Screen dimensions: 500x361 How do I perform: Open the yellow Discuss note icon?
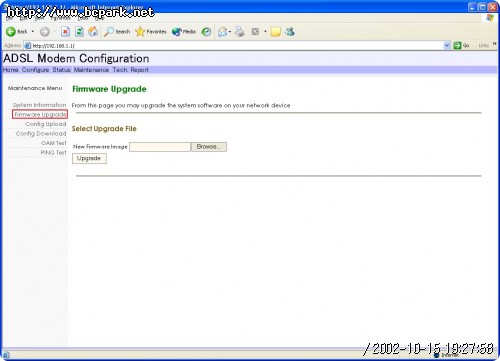click(x=275, y=32)
